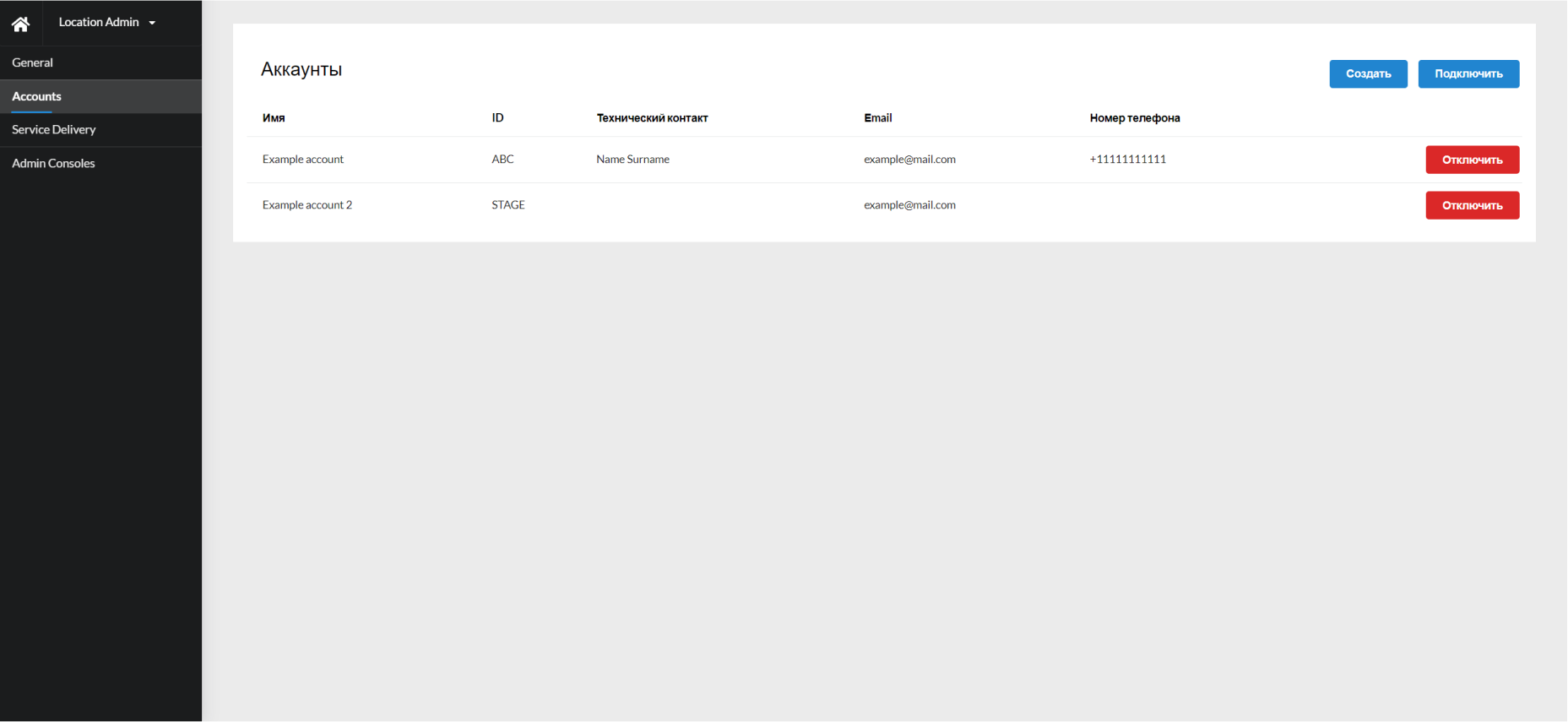Click the STAGE ID cell
This screenshot has width=1568, height=722.
pos(507,205)
